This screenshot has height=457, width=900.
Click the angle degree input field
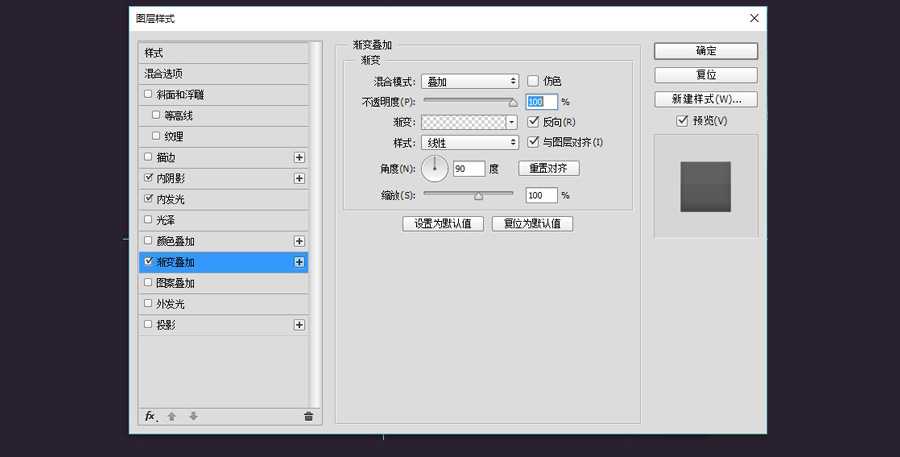[x=468, y=169]
